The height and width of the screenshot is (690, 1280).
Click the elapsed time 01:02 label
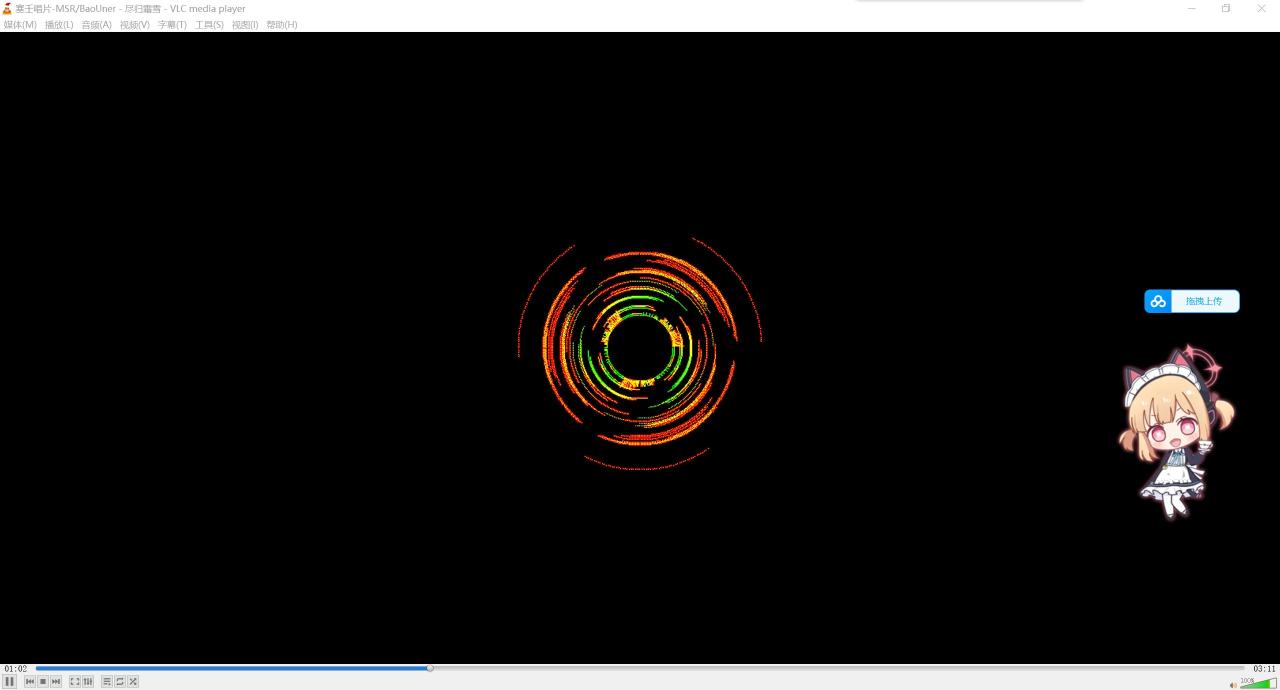tap(16, 669)
